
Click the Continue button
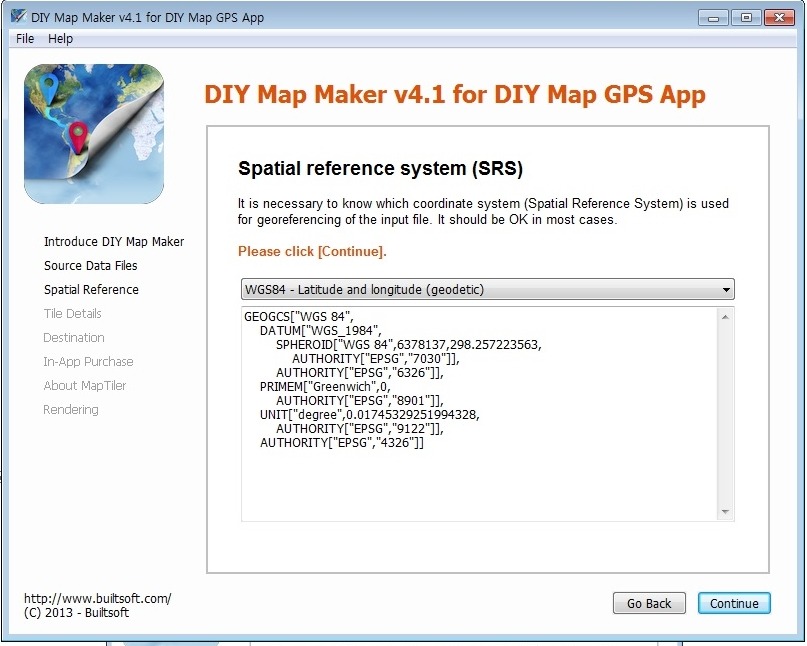(x=734, y=603)
